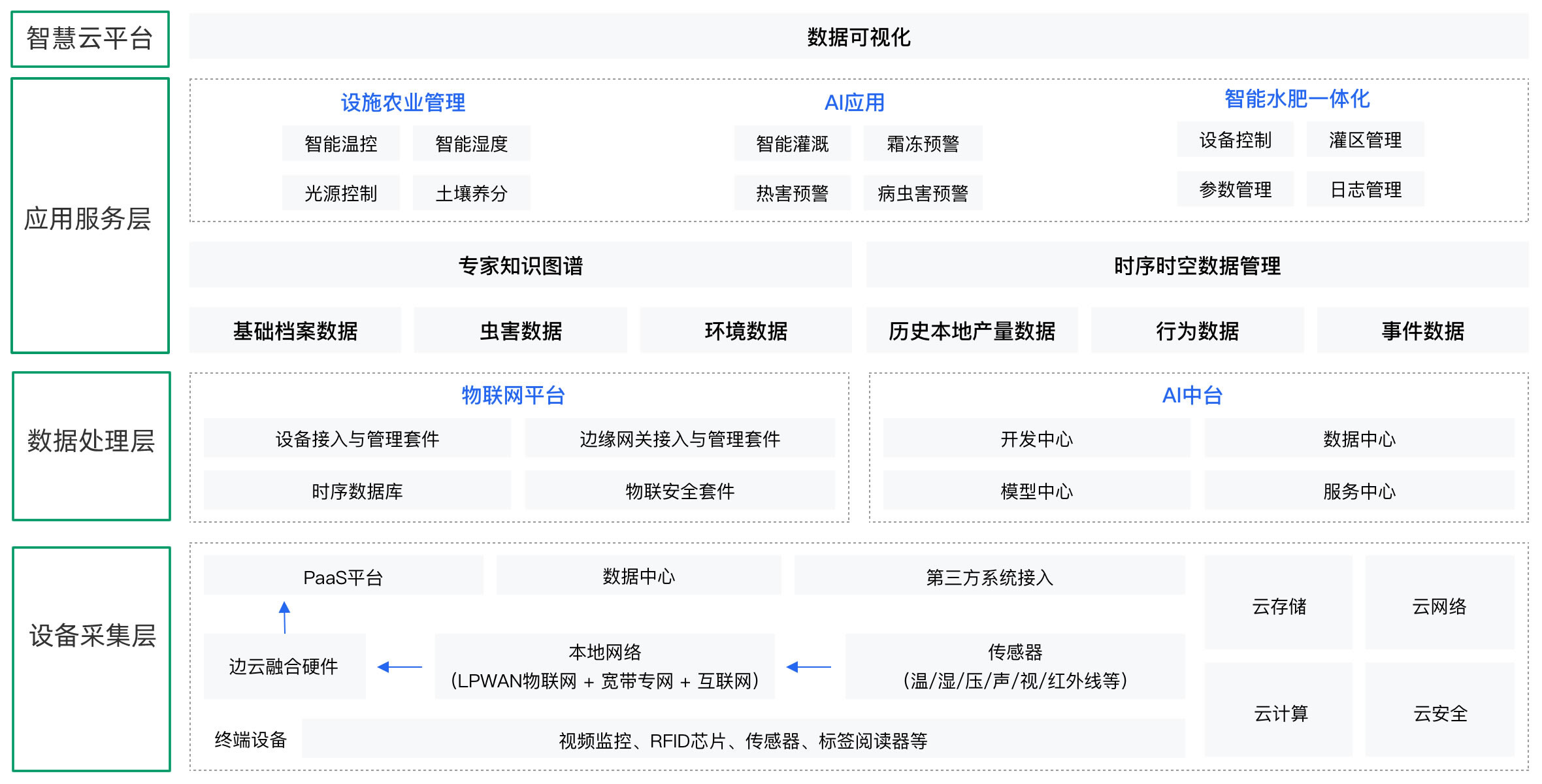Viewport: 1542px width, 784px height.
Task: Click the 专家知识图谱 block
Action: [521, 265]
